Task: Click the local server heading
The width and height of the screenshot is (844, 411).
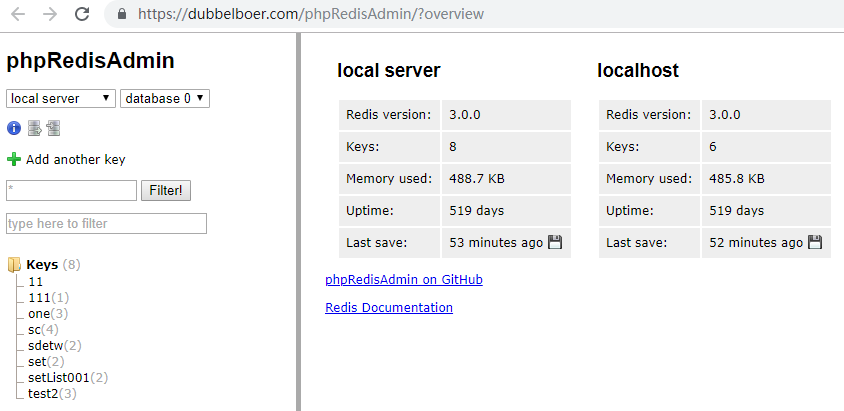Action: (x=389, y=70)
